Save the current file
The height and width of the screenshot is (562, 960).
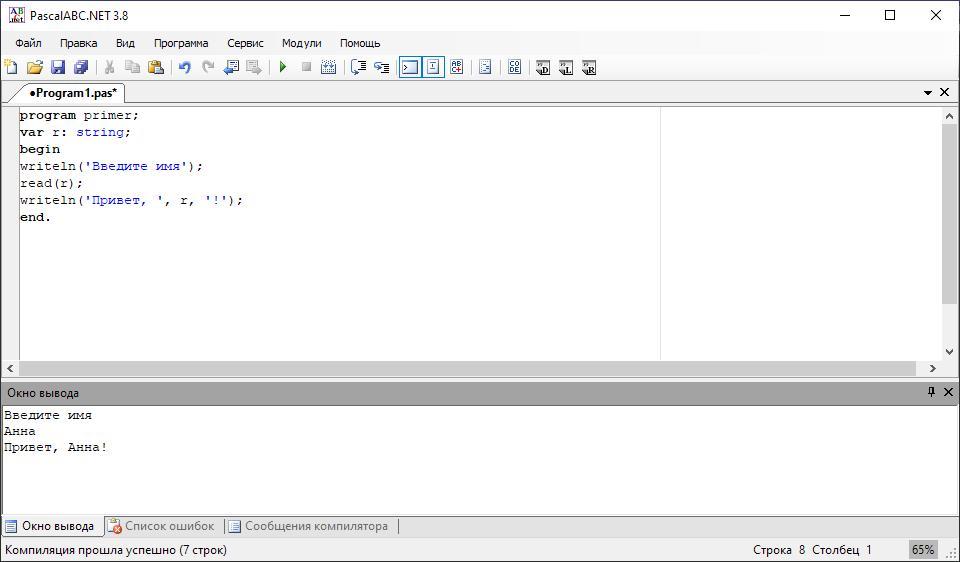(x=58, y=67)
